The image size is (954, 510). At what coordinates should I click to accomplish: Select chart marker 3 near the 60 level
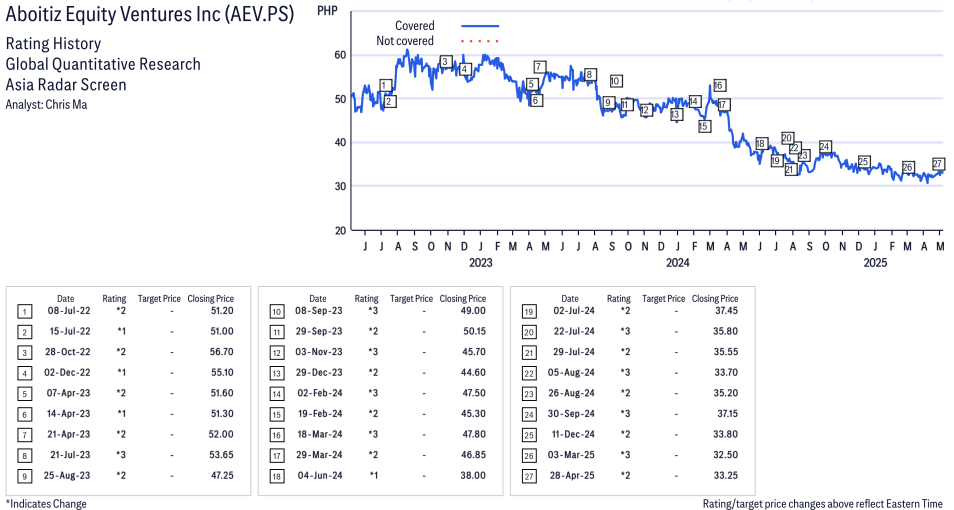tap(445, 61)
